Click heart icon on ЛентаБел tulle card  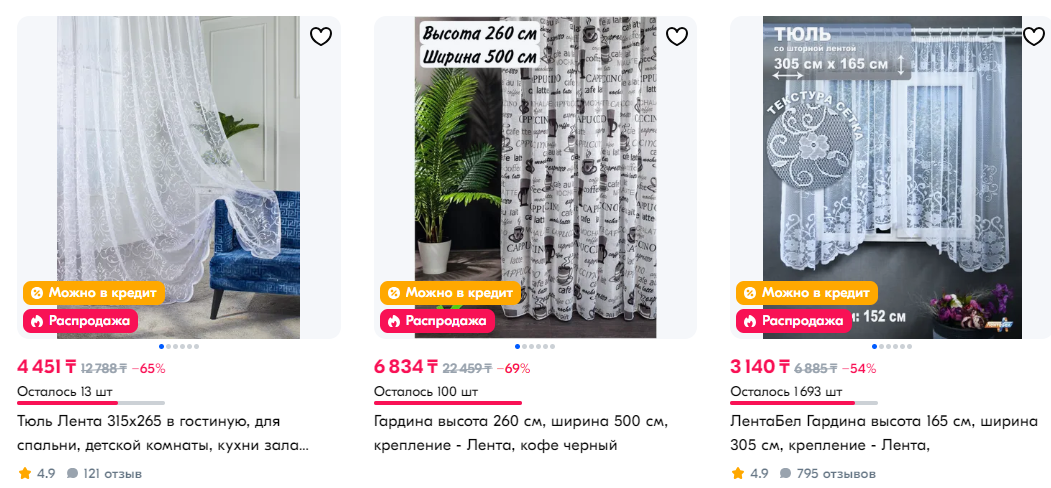[x=1034, y=36]
